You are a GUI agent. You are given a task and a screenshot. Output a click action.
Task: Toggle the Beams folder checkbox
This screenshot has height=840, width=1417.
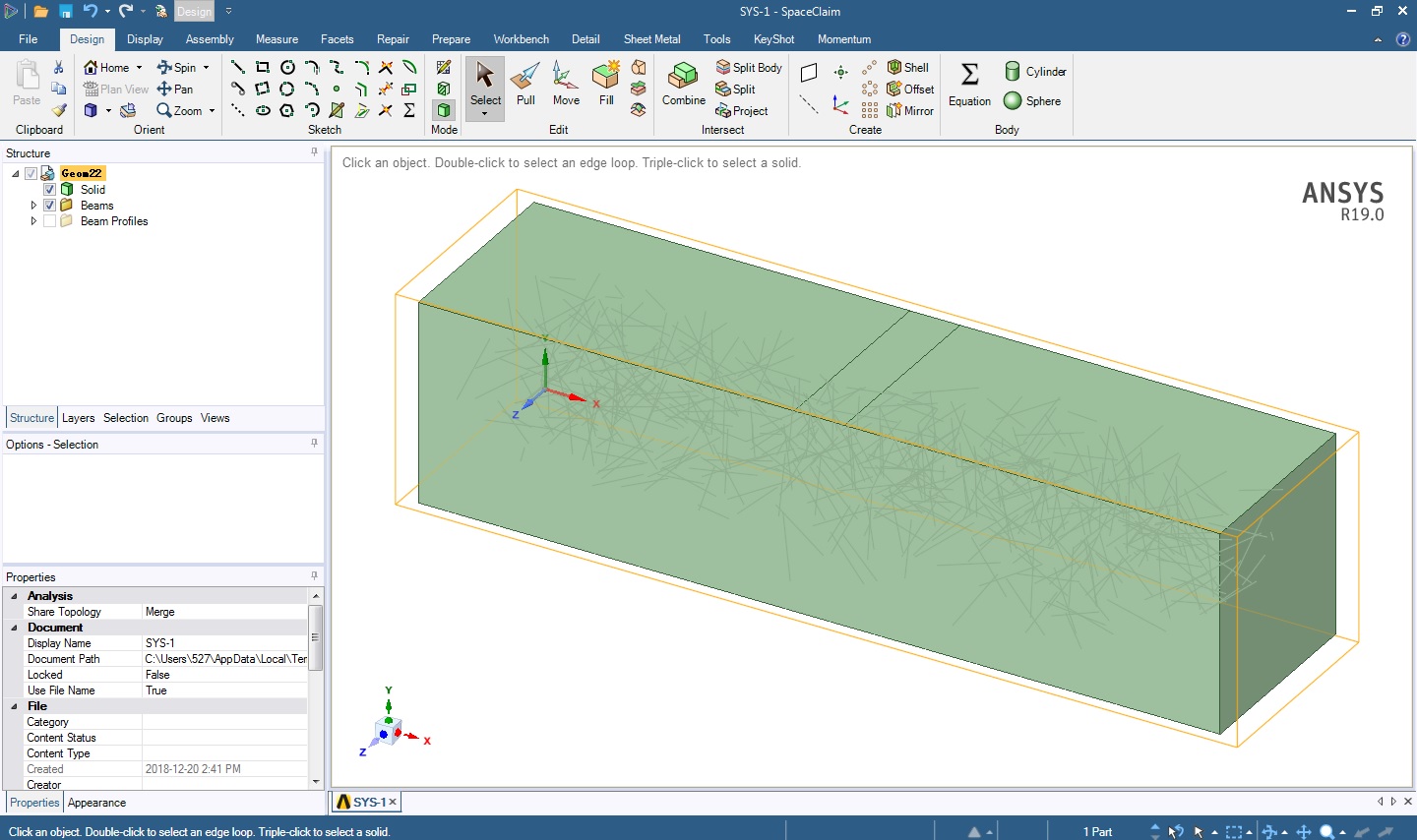pyautogui.click(x=50, y=206)
